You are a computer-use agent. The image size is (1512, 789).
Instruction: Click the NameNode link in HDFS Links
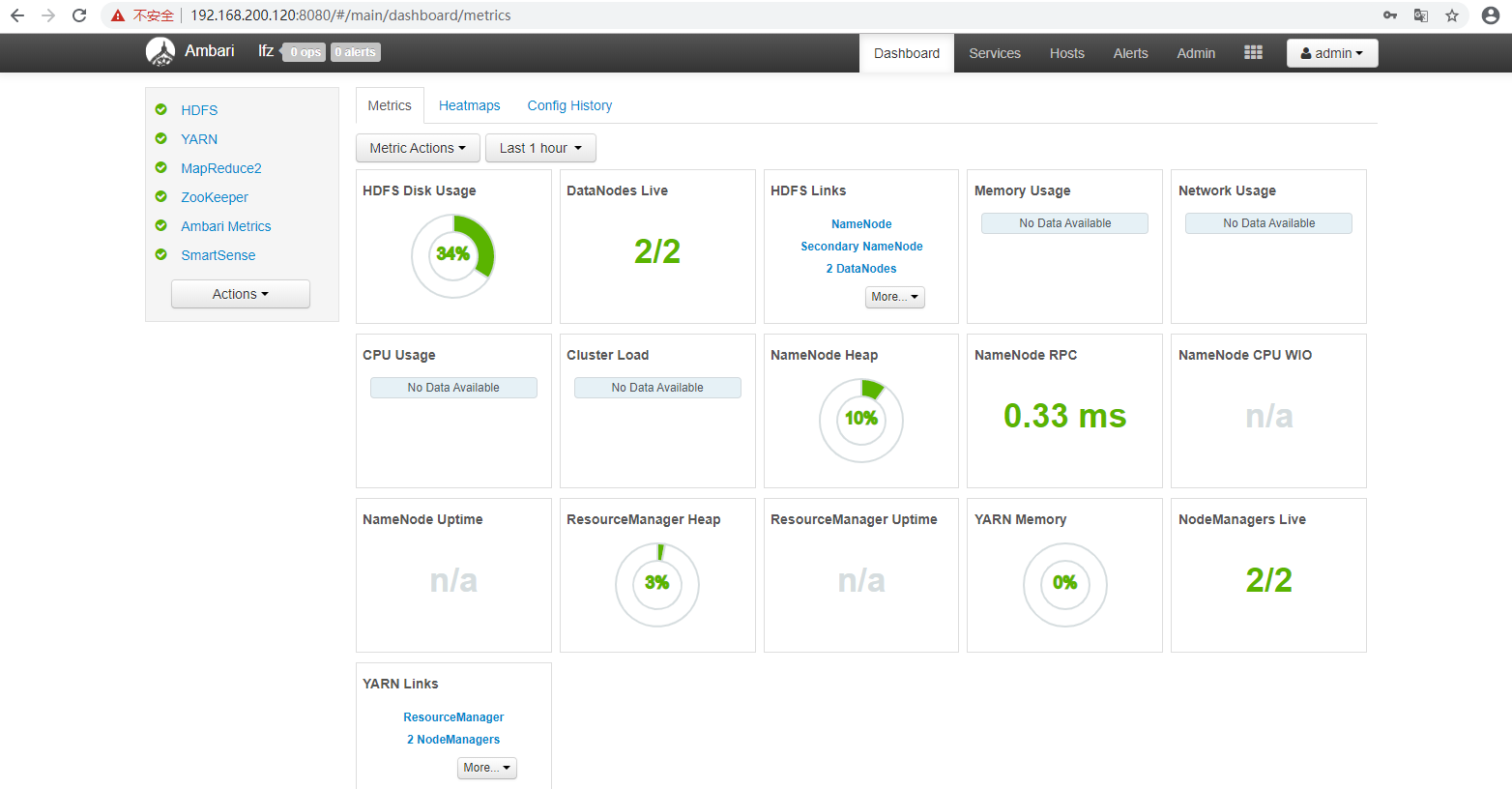pos(861,224)
